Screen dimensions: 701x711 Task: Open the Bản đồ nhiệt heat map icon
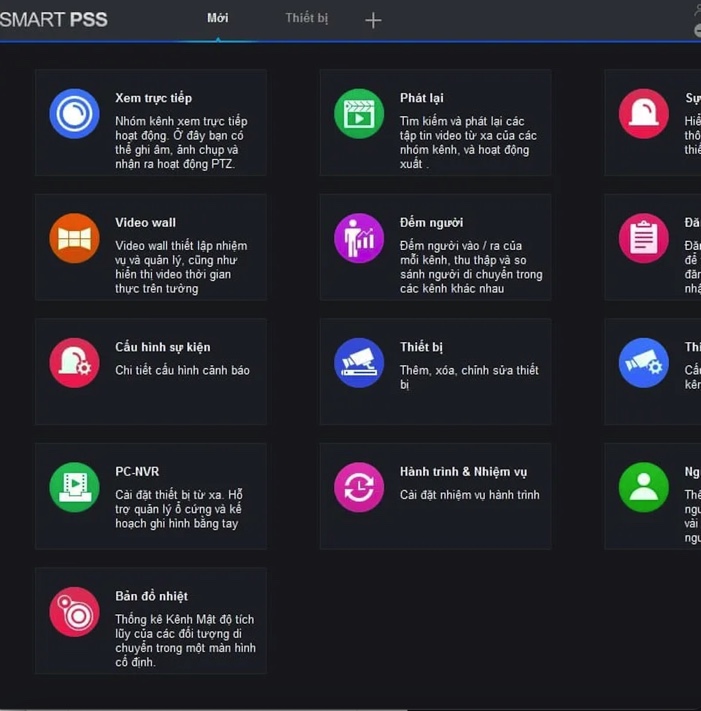[x=74, y=612]
